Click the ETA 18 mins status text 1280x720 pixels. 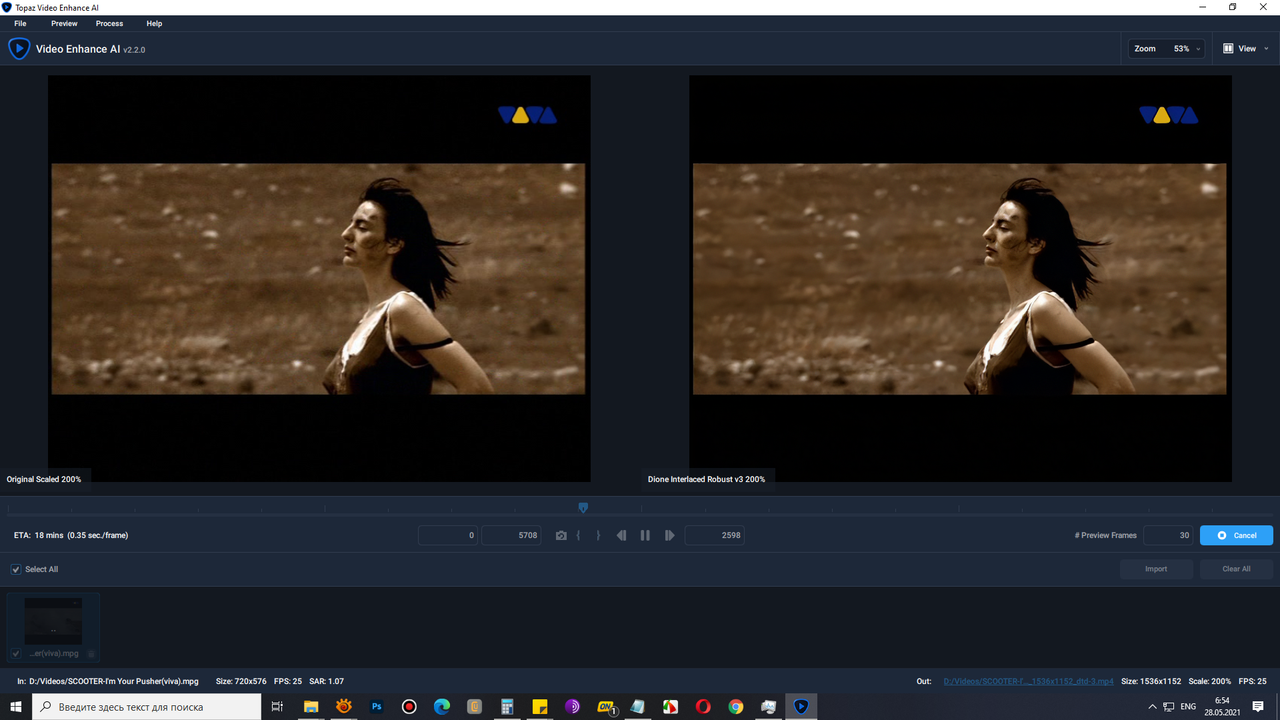pyautogui.click(x=71, y=535)
